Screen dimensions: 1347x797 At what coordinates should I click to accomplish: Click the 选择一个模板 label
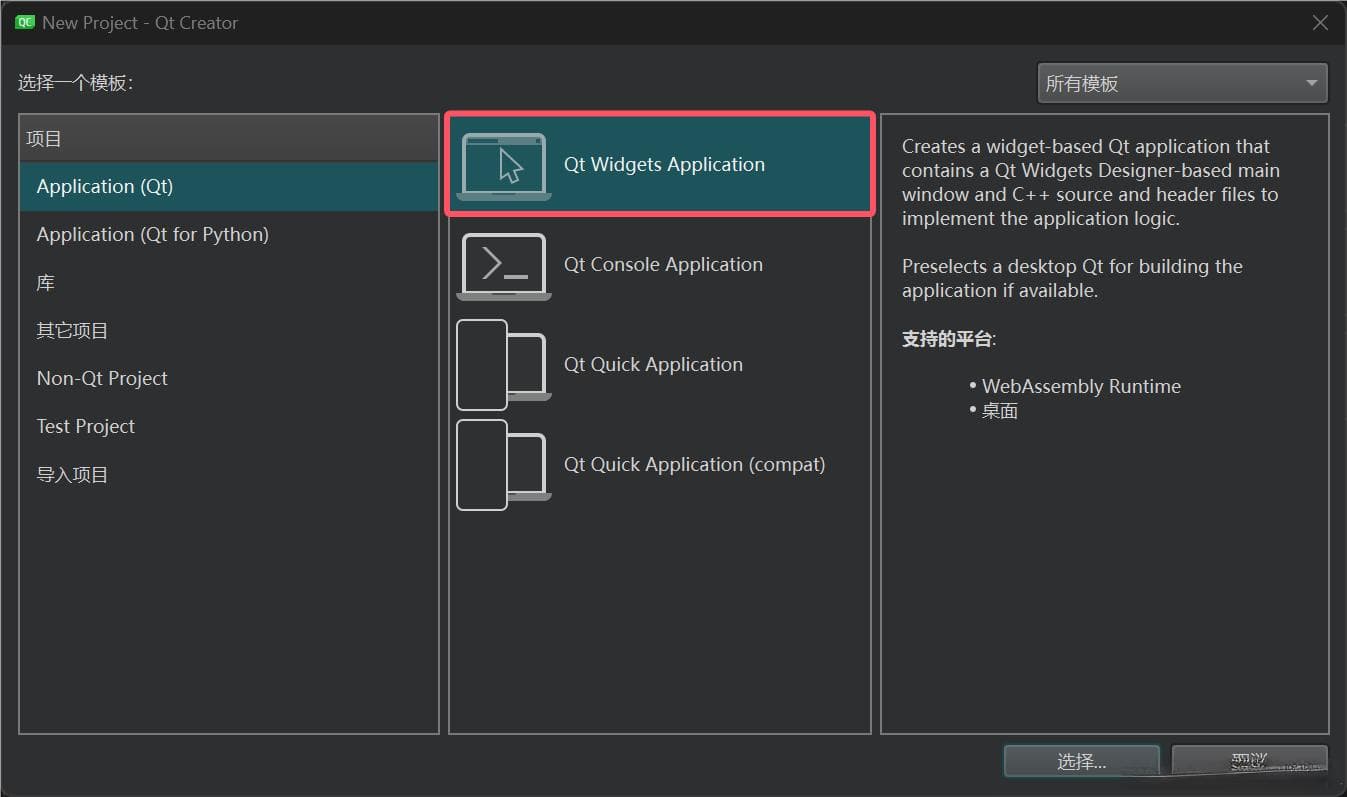click(x=75, y=84)
